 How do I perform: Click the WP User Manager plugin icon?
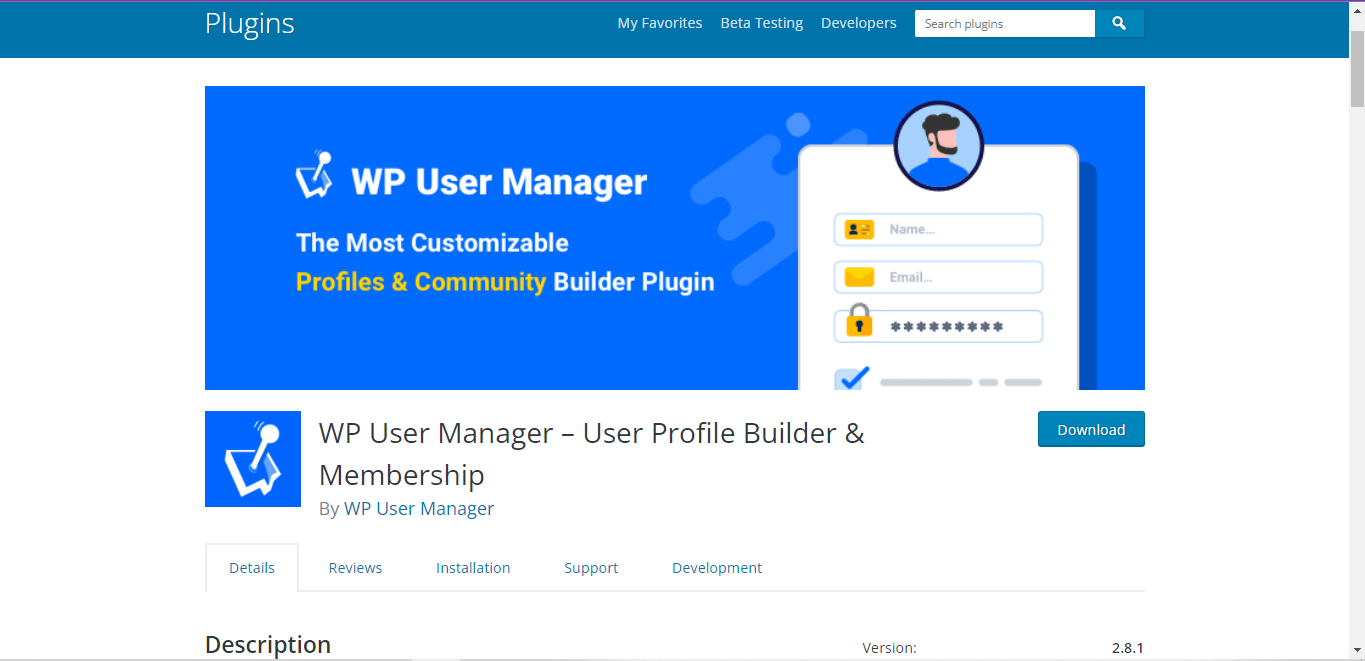tap(253, 459)
